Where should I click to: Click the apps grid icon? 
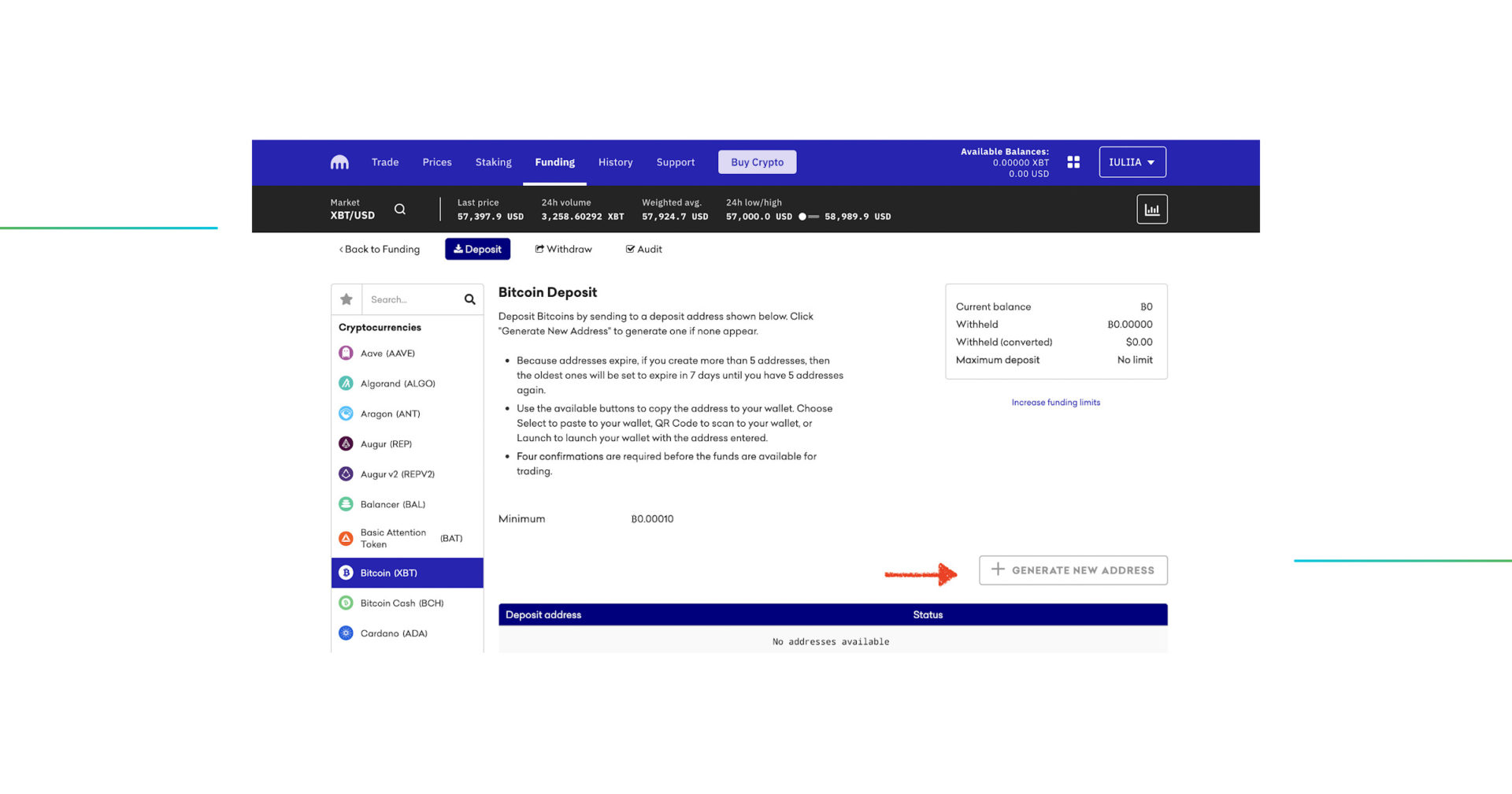click(x=1073, y=161)
